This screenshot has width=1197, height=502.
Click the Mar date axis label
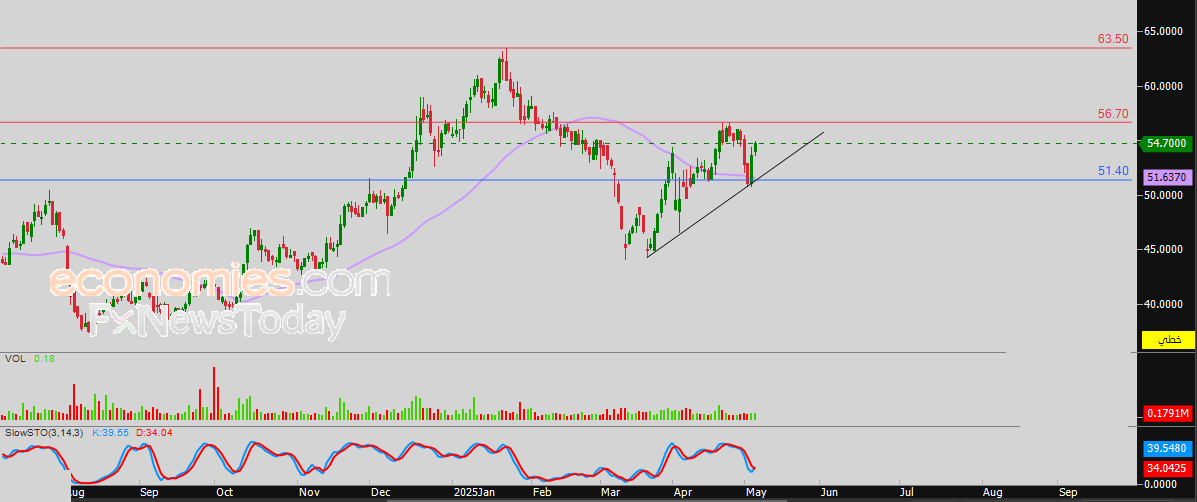pos(610,493)
